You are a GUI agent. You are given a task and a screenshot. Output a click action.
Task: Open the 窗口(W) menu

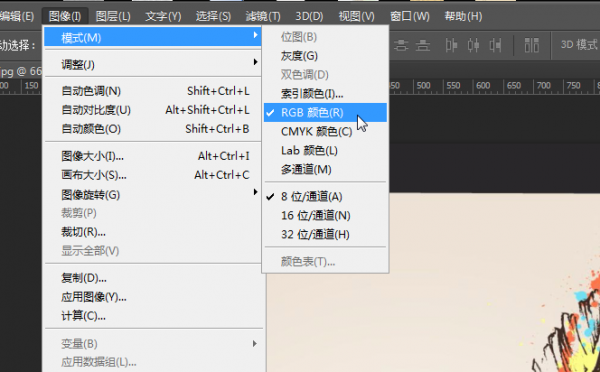(x=410, y=16)
